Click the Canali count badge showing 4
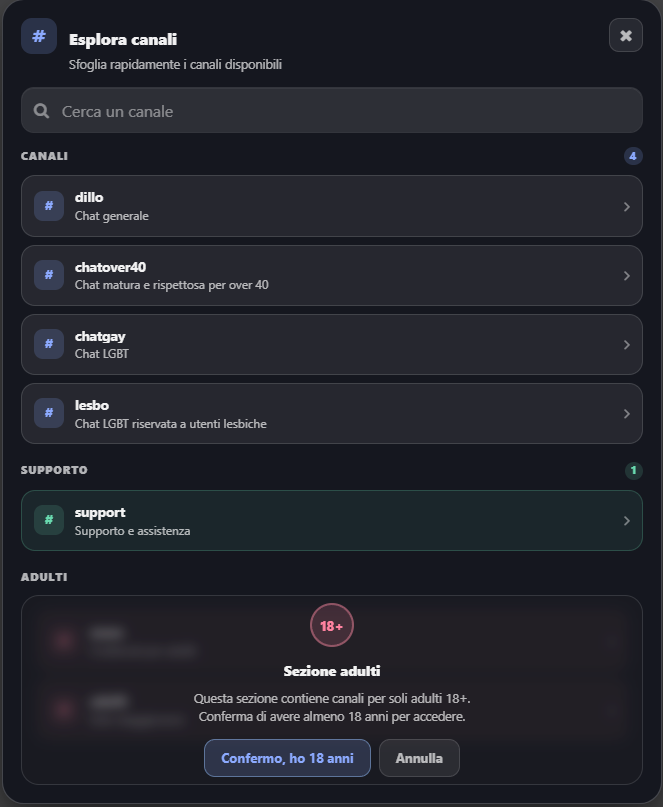The image size is (663, 807). [x=632, y=156]
